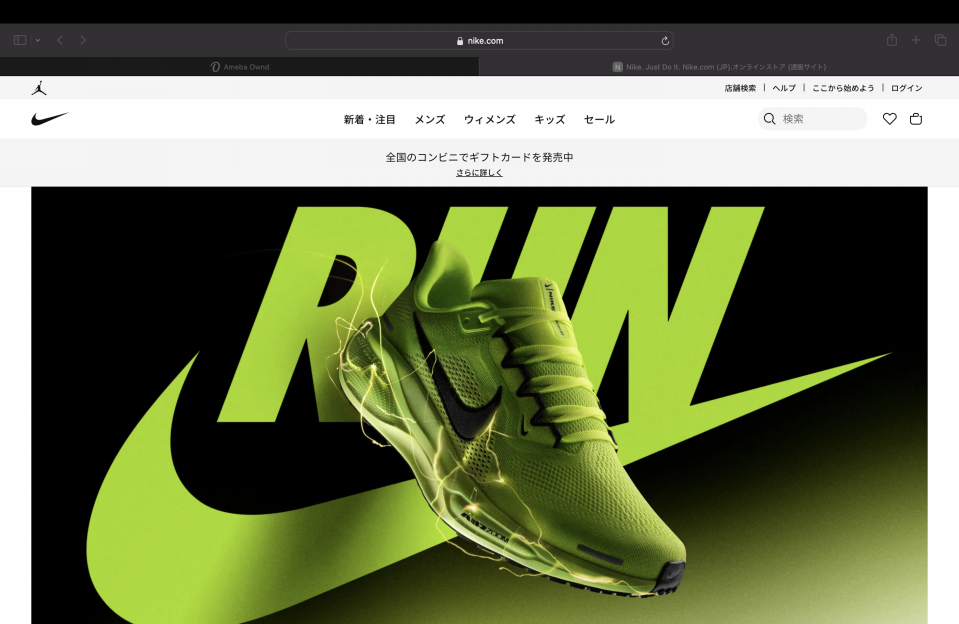This screenshot has width=959, height=624.
Task: Open the 新着・注目 menu
Action: (x=369, y=119)
